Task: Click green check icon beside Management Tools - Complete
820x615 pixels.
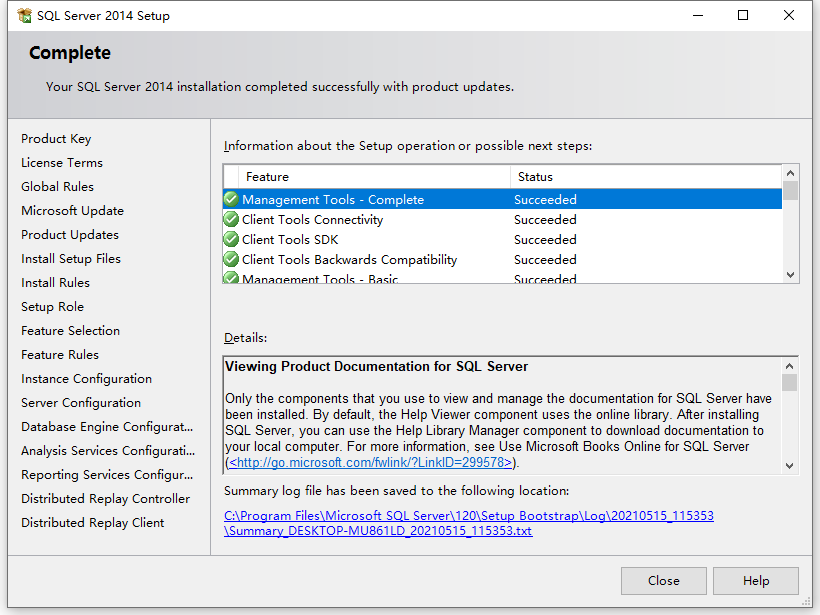Action: coord(231,199)
